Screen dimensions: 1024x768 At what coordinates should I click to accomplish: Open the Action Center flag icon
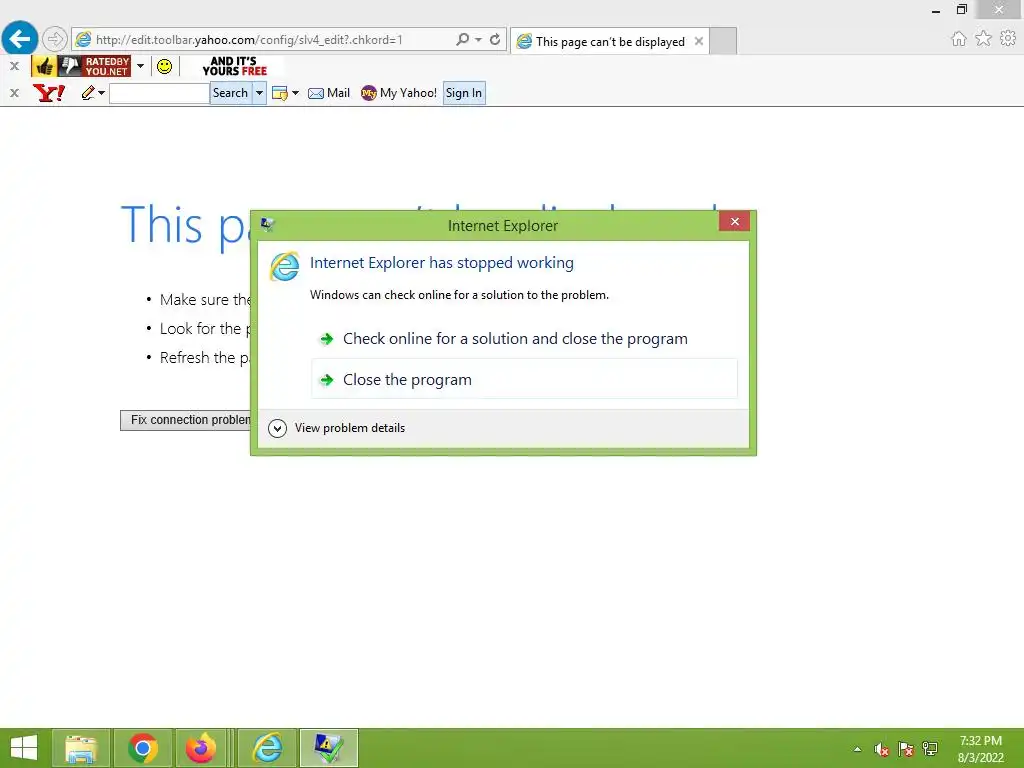(906, 749)
